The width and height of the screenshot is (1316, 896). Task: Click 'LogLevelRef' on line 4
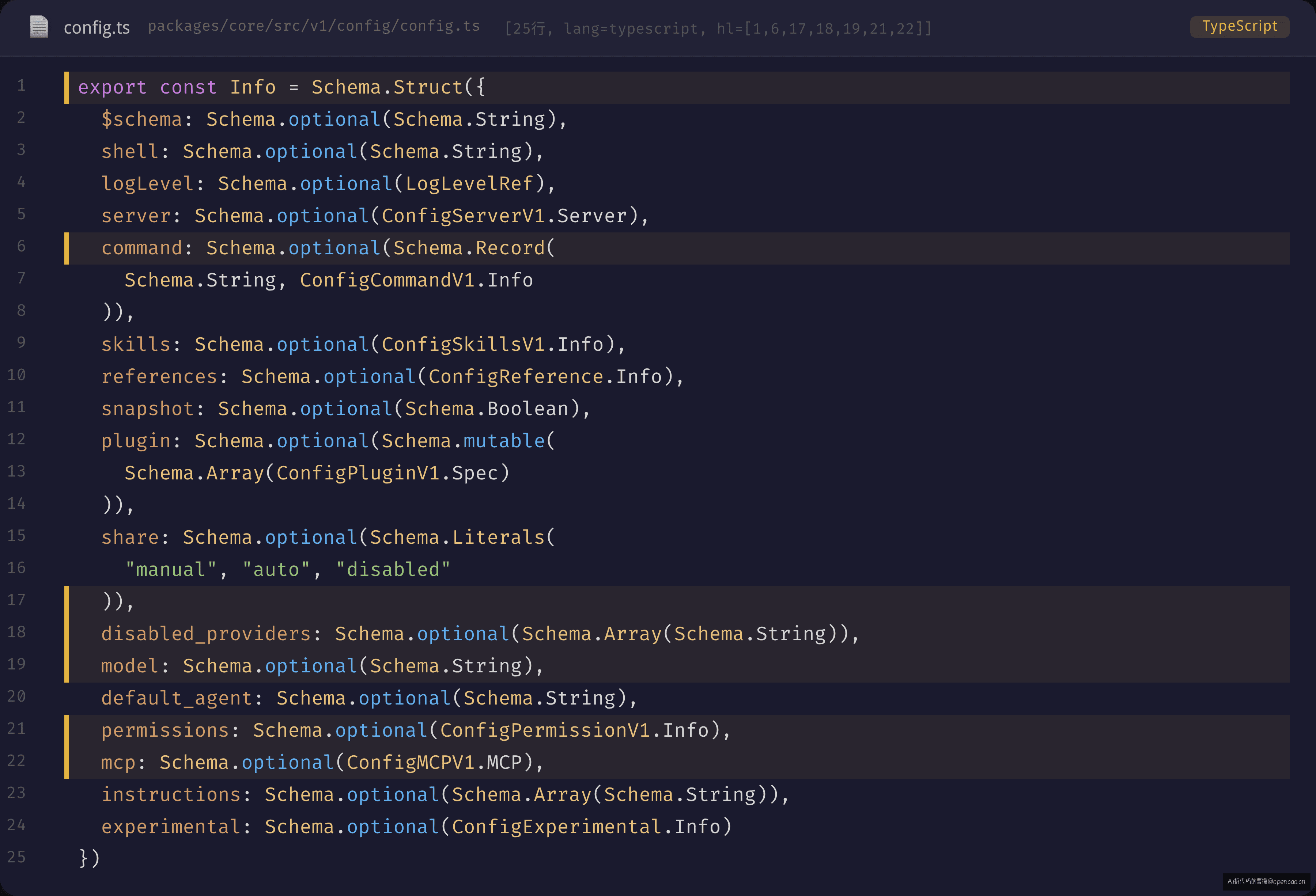[469, 184]
